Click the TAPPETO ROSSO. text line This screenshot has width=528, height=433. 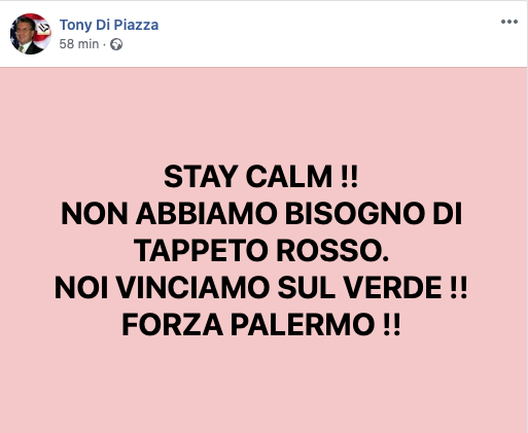click(x=261, y=251)
